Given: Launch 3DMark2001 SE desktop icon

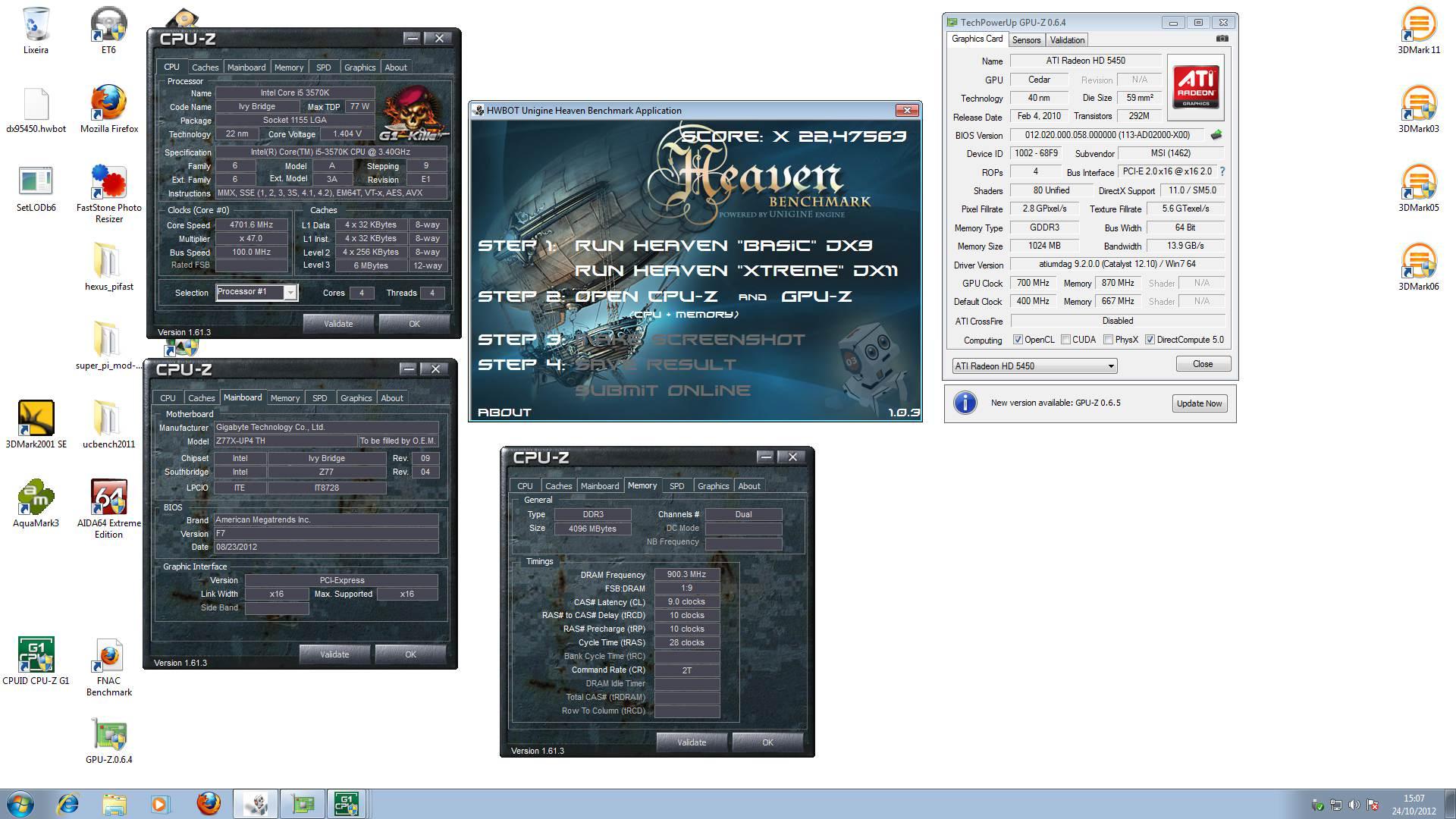Looking at the screenshot, I should coord(36,425).
